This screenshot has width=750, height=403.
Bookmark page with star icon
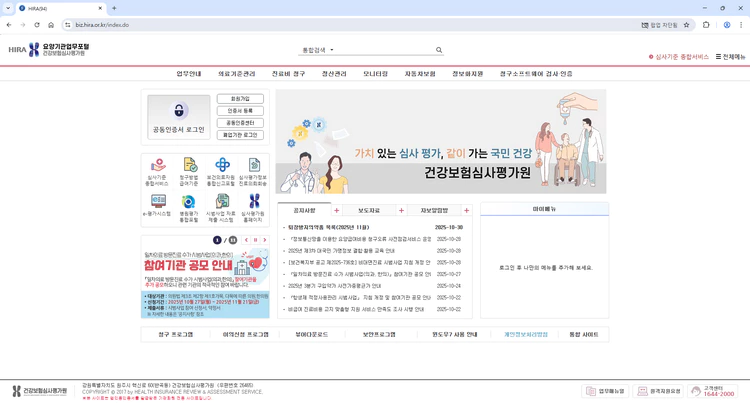(x=686, y=25)
